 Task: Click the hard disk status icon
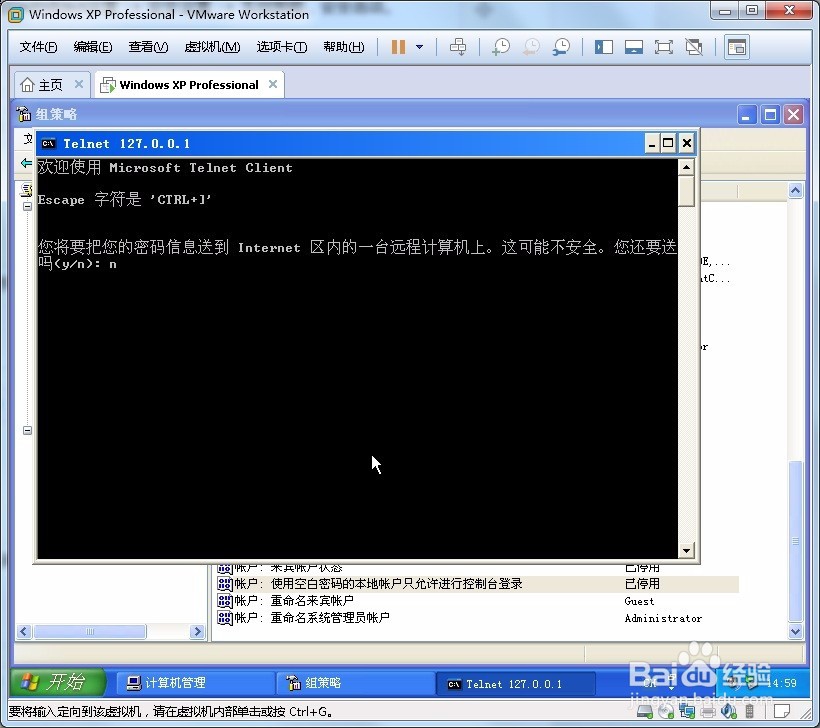click(x=643, y=710)
